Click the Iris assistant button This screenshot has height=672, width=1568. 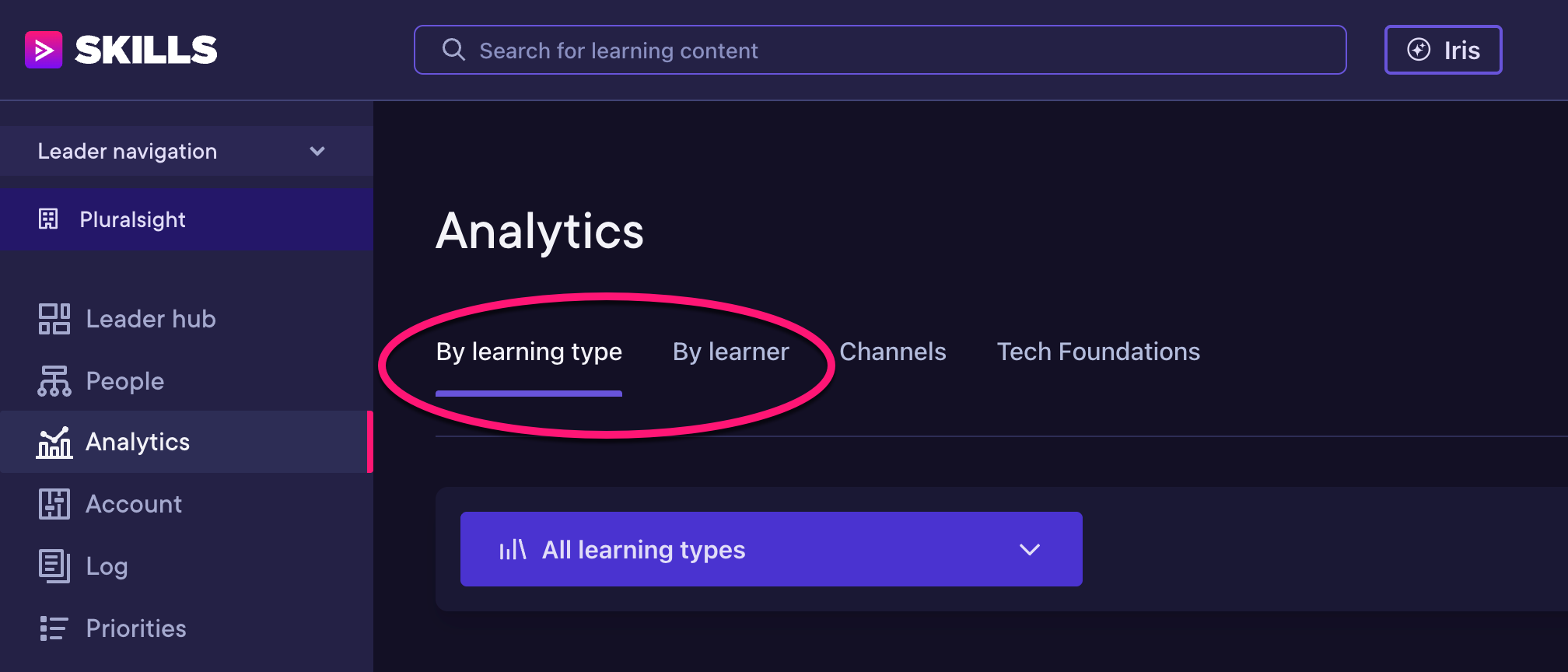click(x=1444, y=50)
